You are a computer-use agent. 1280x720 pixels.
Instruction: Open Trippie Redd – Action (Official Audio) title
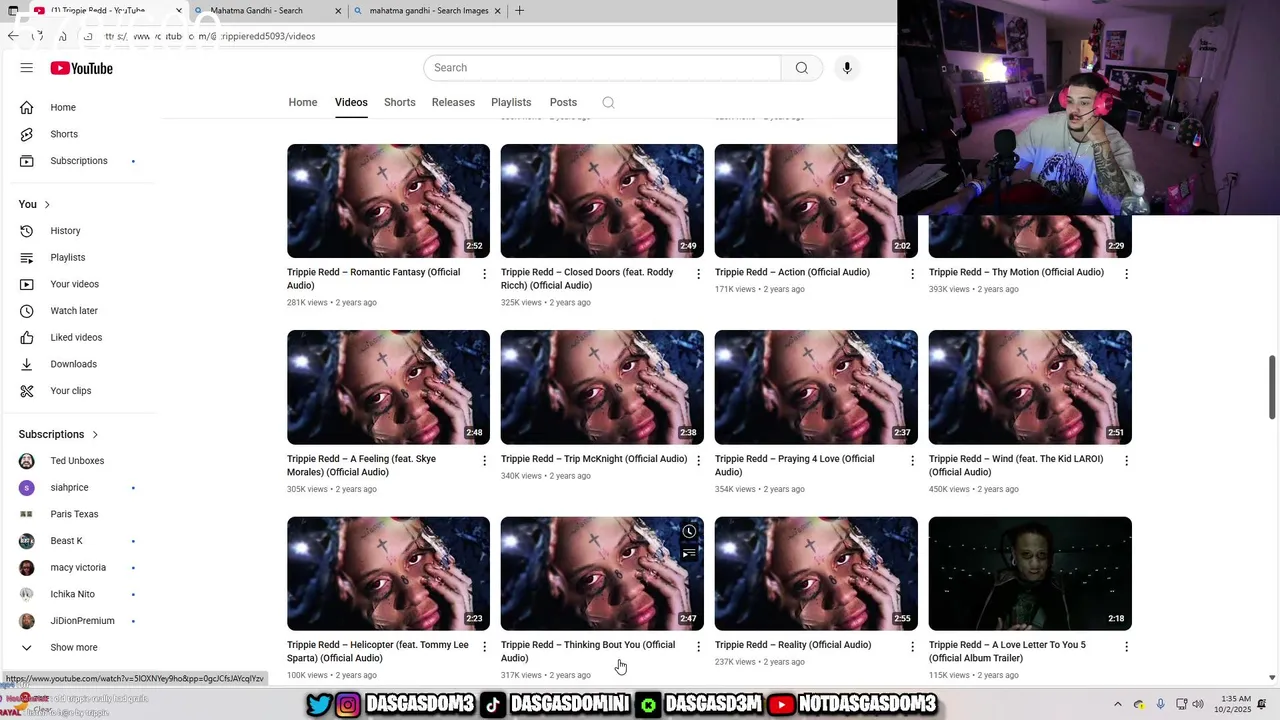792,272
